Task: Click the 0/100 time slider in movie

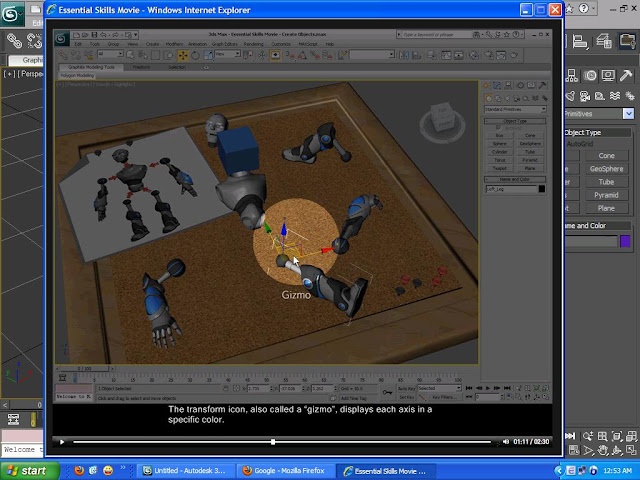Action: click(x=84, y=369)
